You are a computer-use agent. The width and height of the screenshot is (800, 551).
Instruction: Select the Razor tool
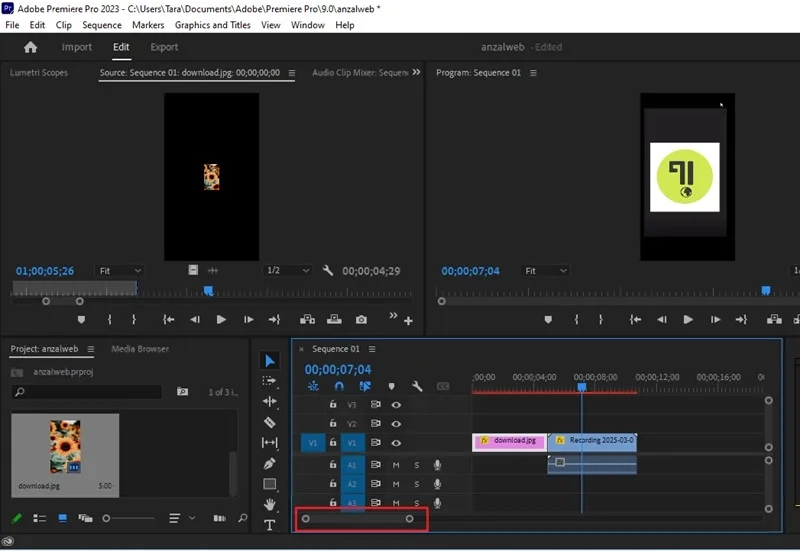(269, 422)
